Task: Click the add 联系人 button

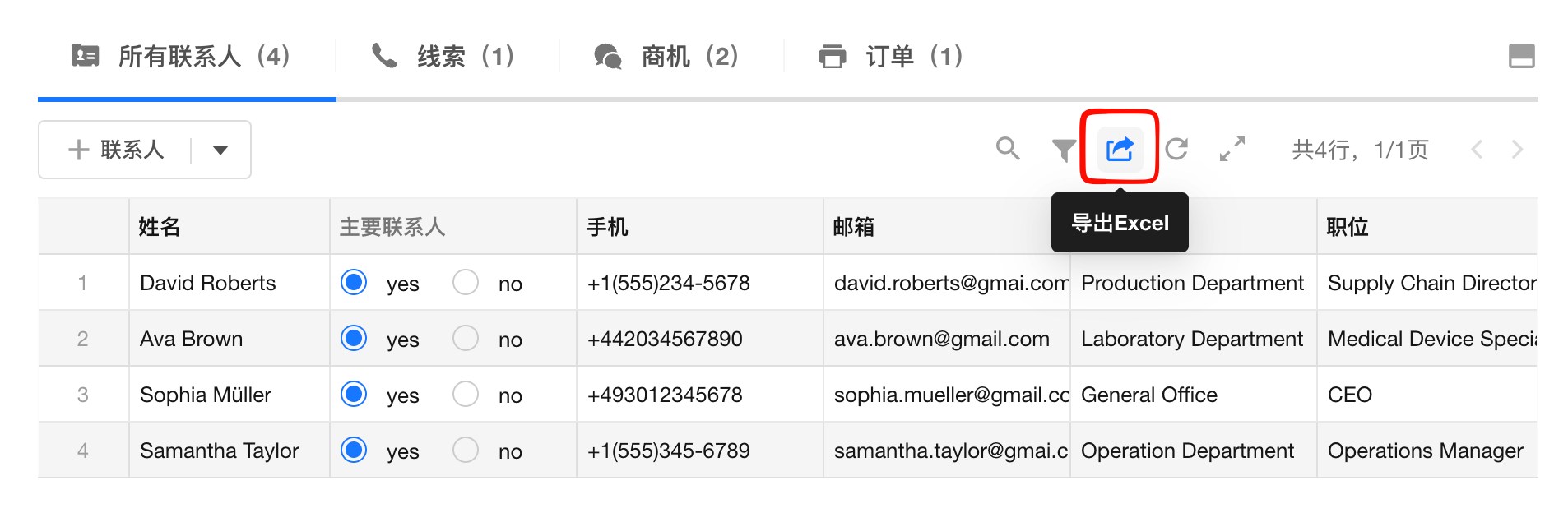Action: click(x=117, y=150)
